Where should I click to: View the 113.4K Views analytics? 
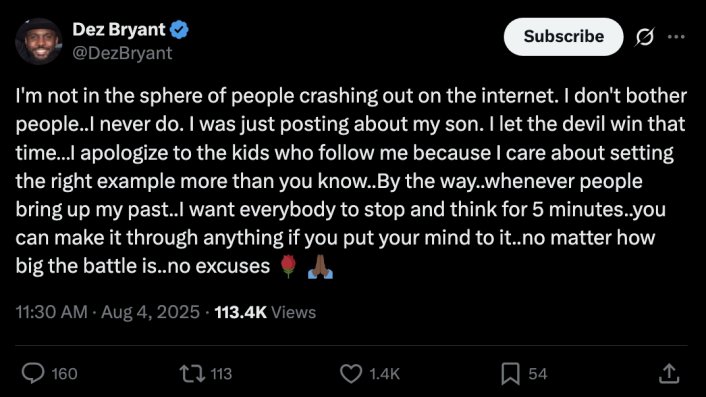pyautogui.click(x=265, y=312)
